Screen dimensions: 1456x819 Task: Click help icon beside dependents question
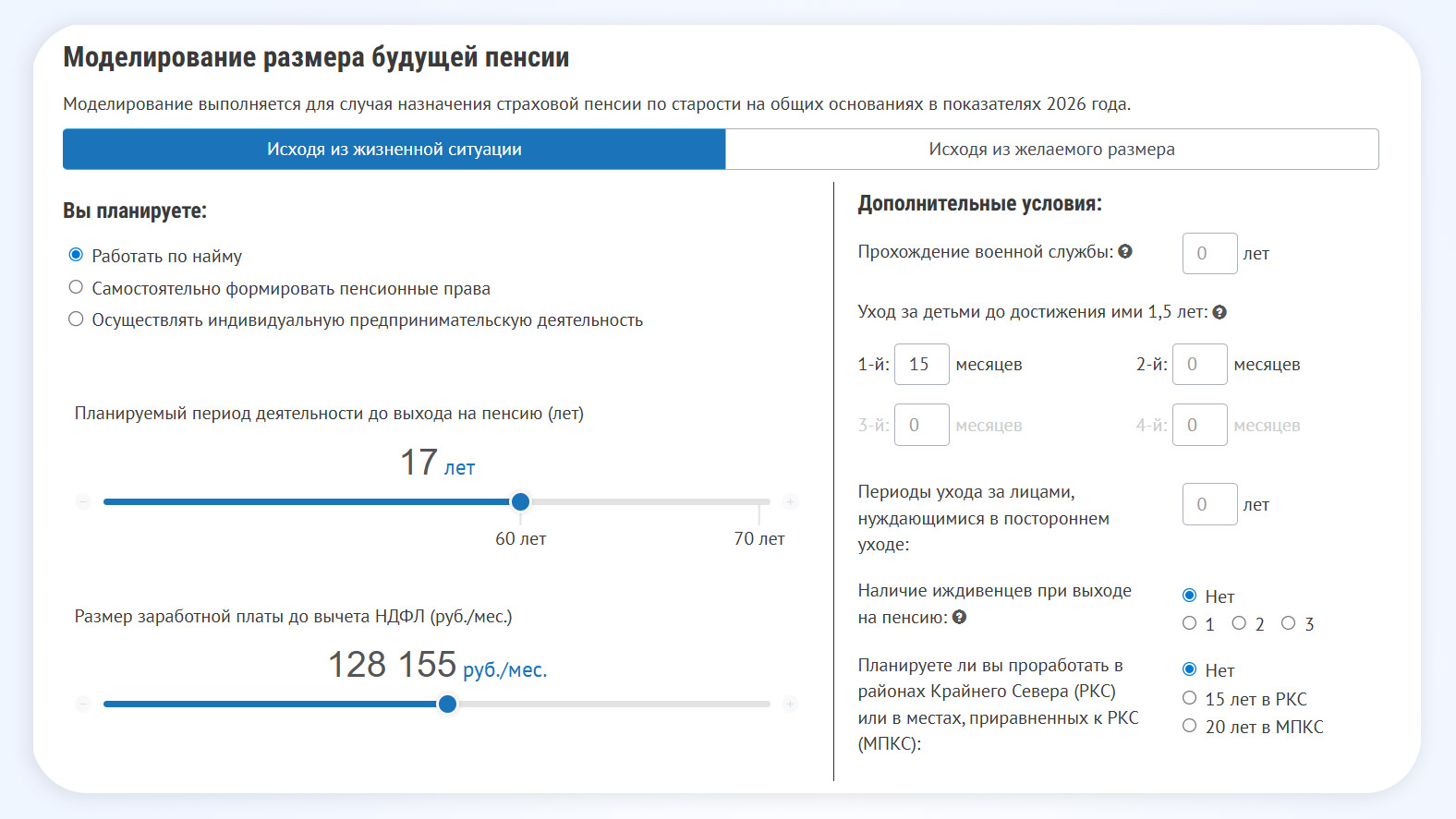coord(960,617)
